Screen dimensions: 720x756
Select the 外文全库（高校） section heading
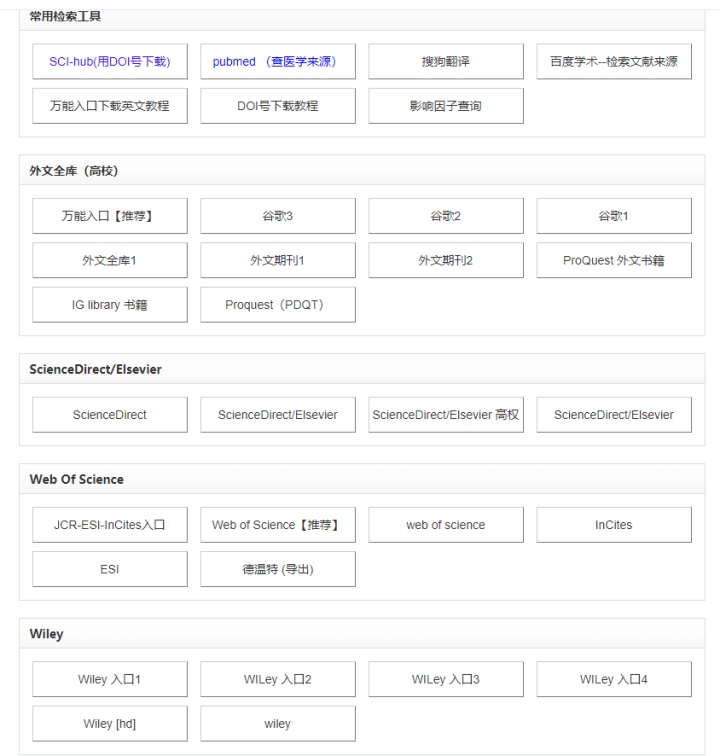click(x=73, y=171)
